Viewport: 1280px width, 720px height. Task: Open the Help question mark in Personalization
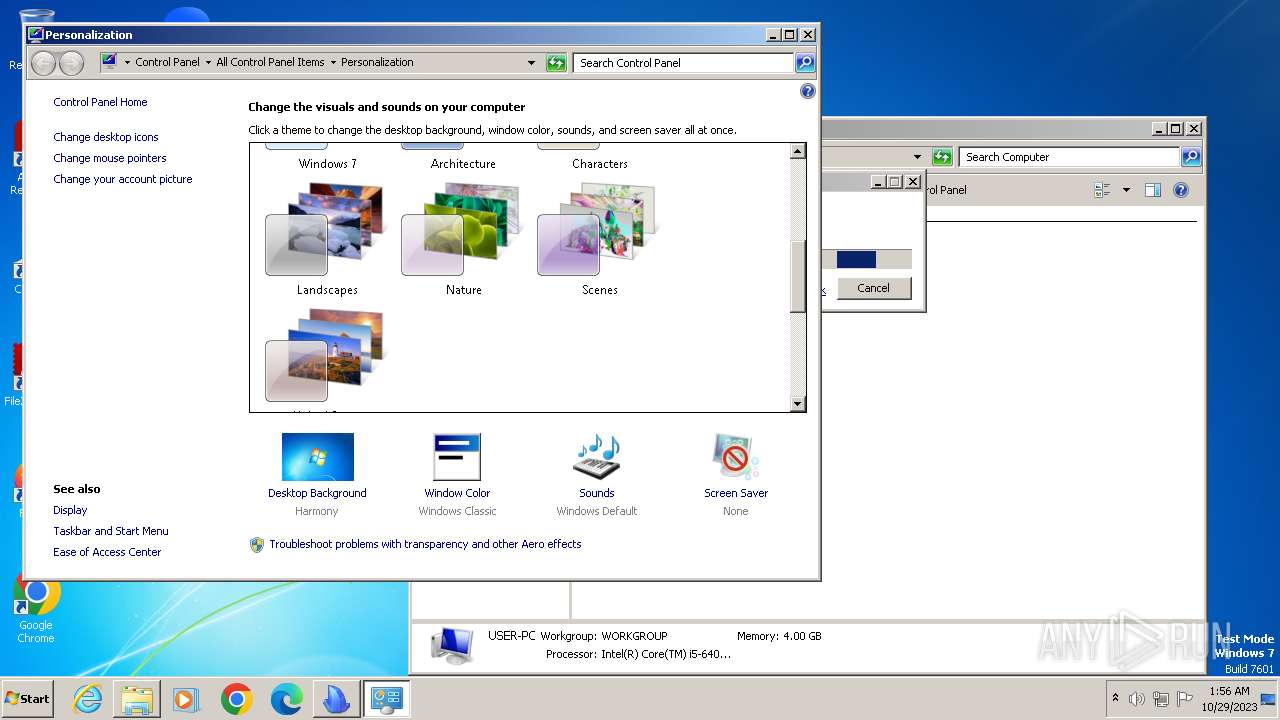808,91
